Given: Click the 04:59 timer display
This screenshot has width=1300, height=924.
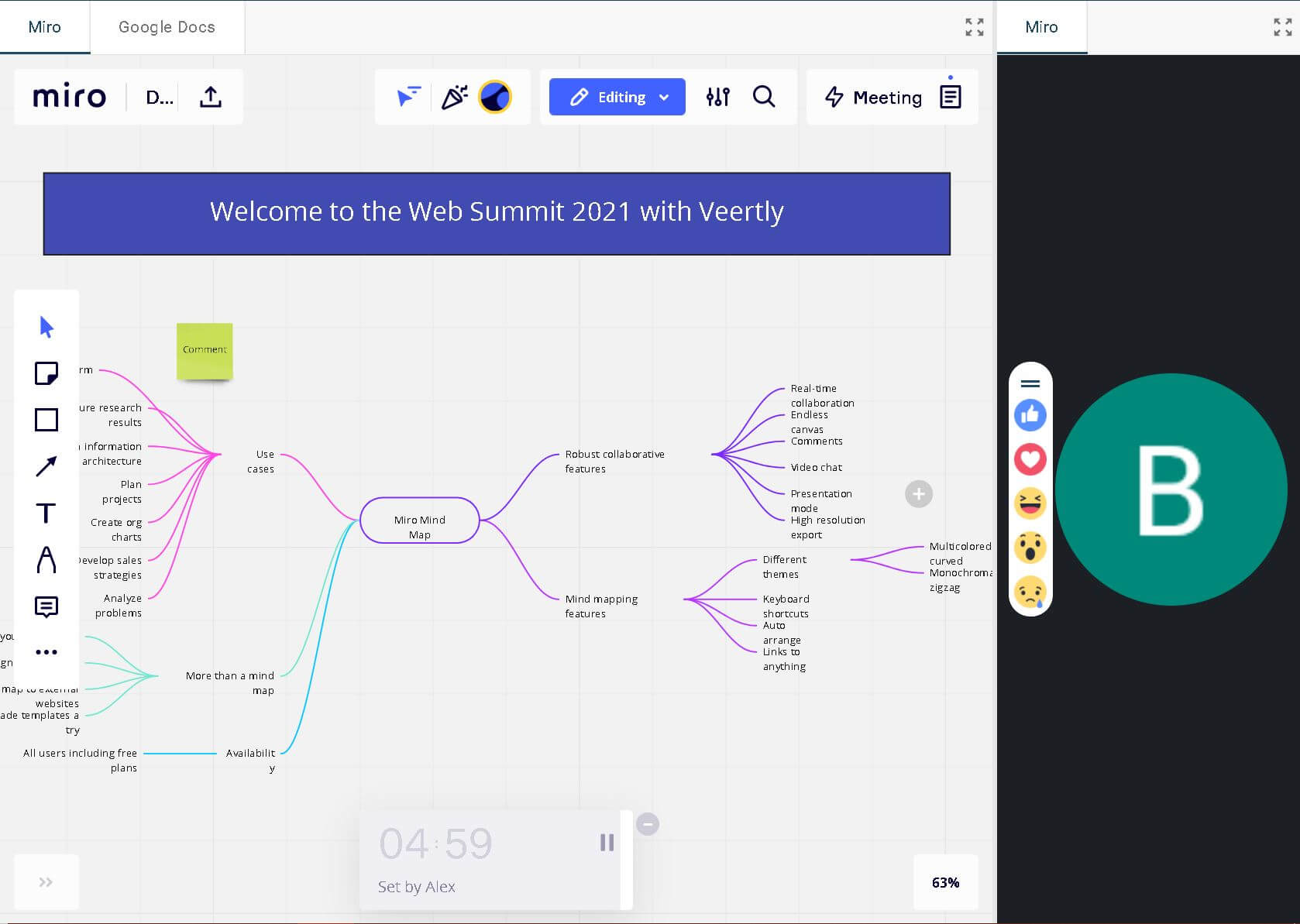Looking at the screenshot, I should click(435, 843).
